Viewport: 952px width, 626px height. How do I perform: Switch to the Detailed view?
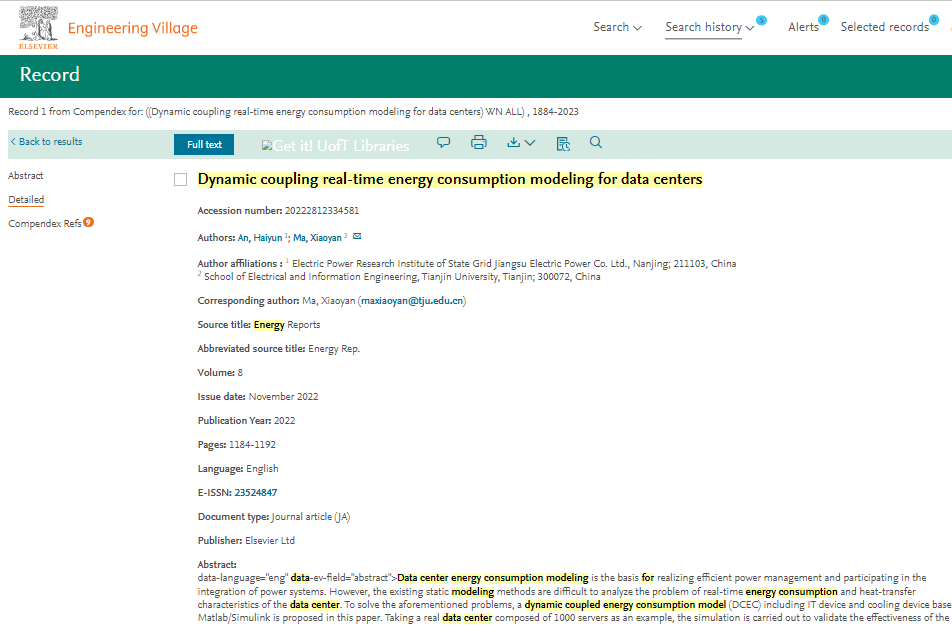pos(26,200)
